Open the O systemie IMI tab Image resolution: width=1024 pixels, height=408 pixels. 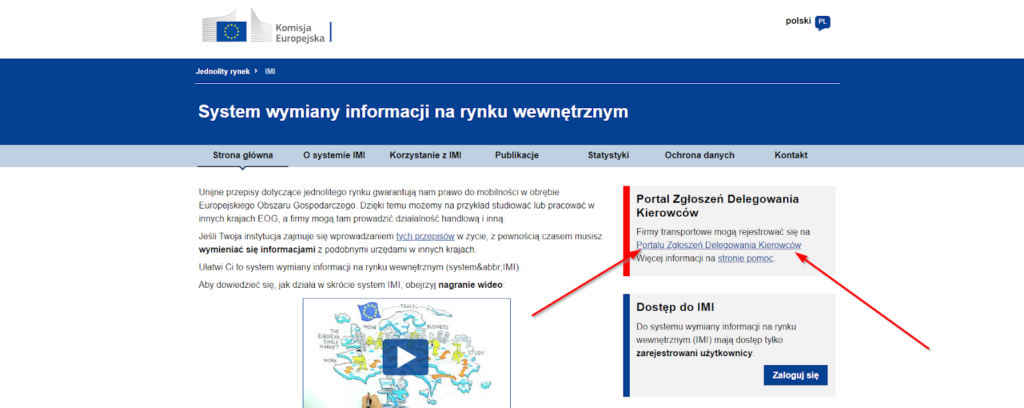334,155
